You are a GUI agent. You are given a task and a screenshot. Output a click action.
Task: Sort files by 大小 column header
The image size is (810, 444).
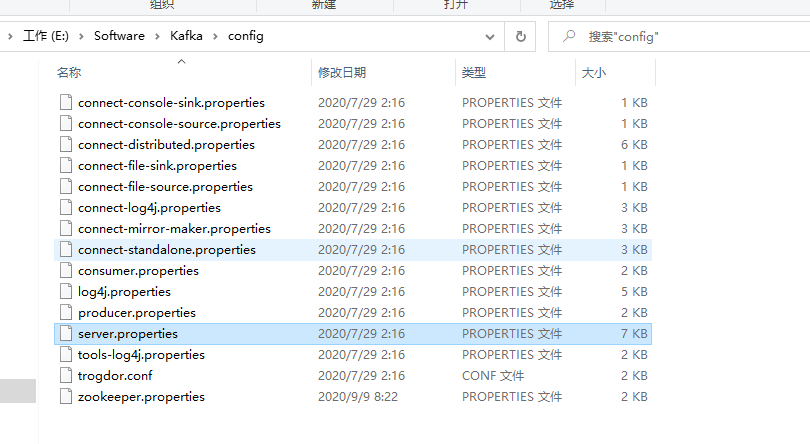tap(594, 72)
